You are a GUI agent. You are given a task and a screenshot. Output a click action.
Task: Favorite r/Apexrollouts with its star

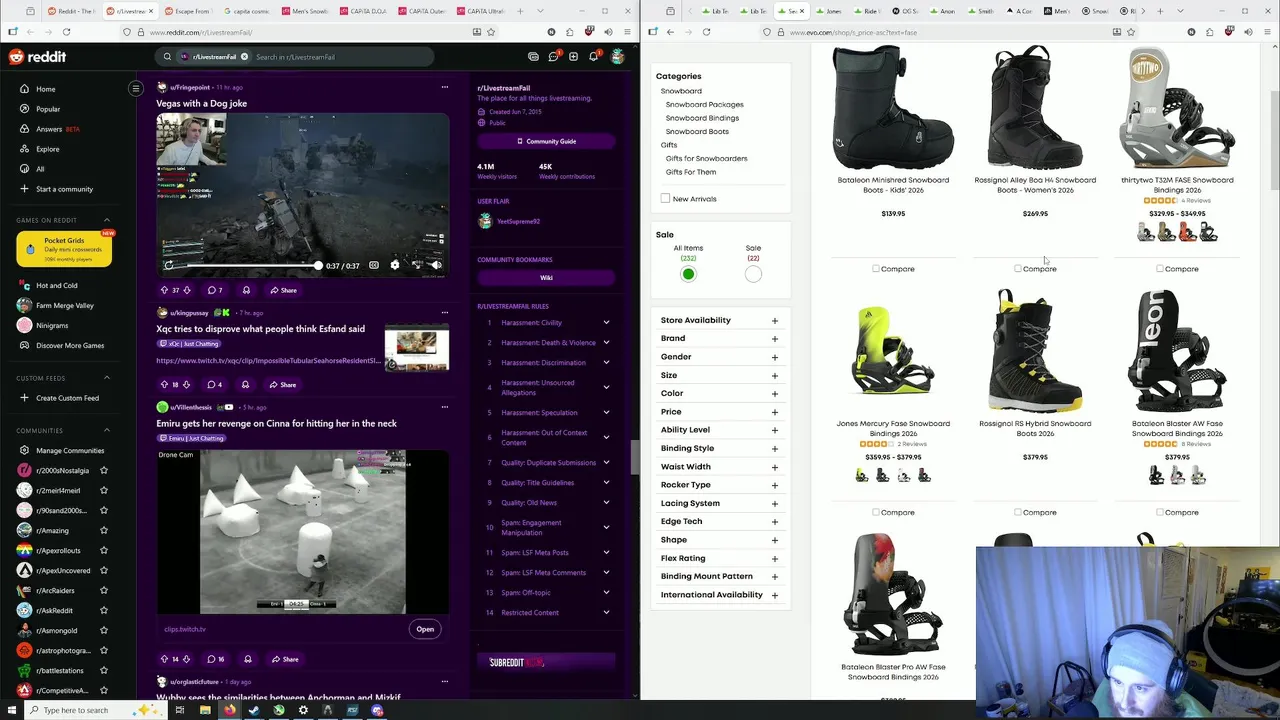pyautogui.click(x=104, y=551)
